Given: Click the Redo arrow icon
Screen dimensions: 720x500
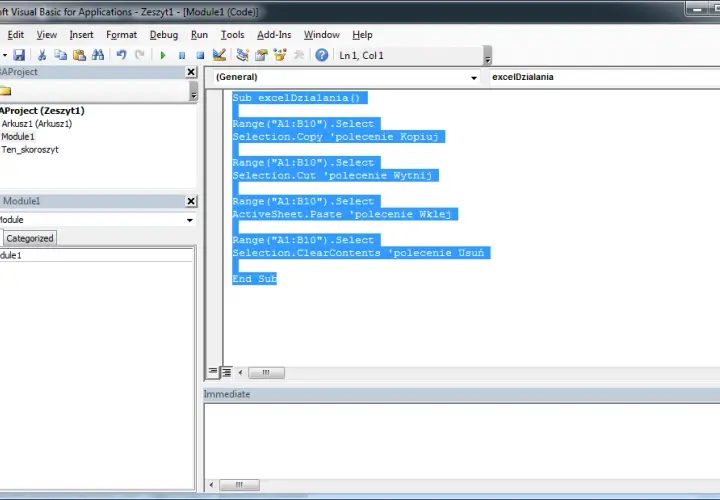Looking at the screenshot, I should [140, 55].
